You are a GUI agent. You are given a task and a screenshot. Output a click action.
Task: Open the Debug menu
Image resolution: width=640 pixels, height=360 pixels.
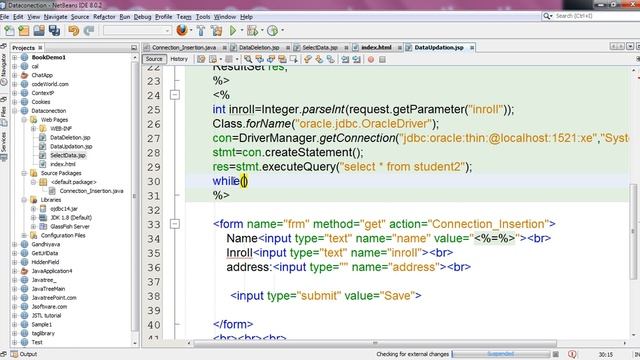tap(142, 17)
